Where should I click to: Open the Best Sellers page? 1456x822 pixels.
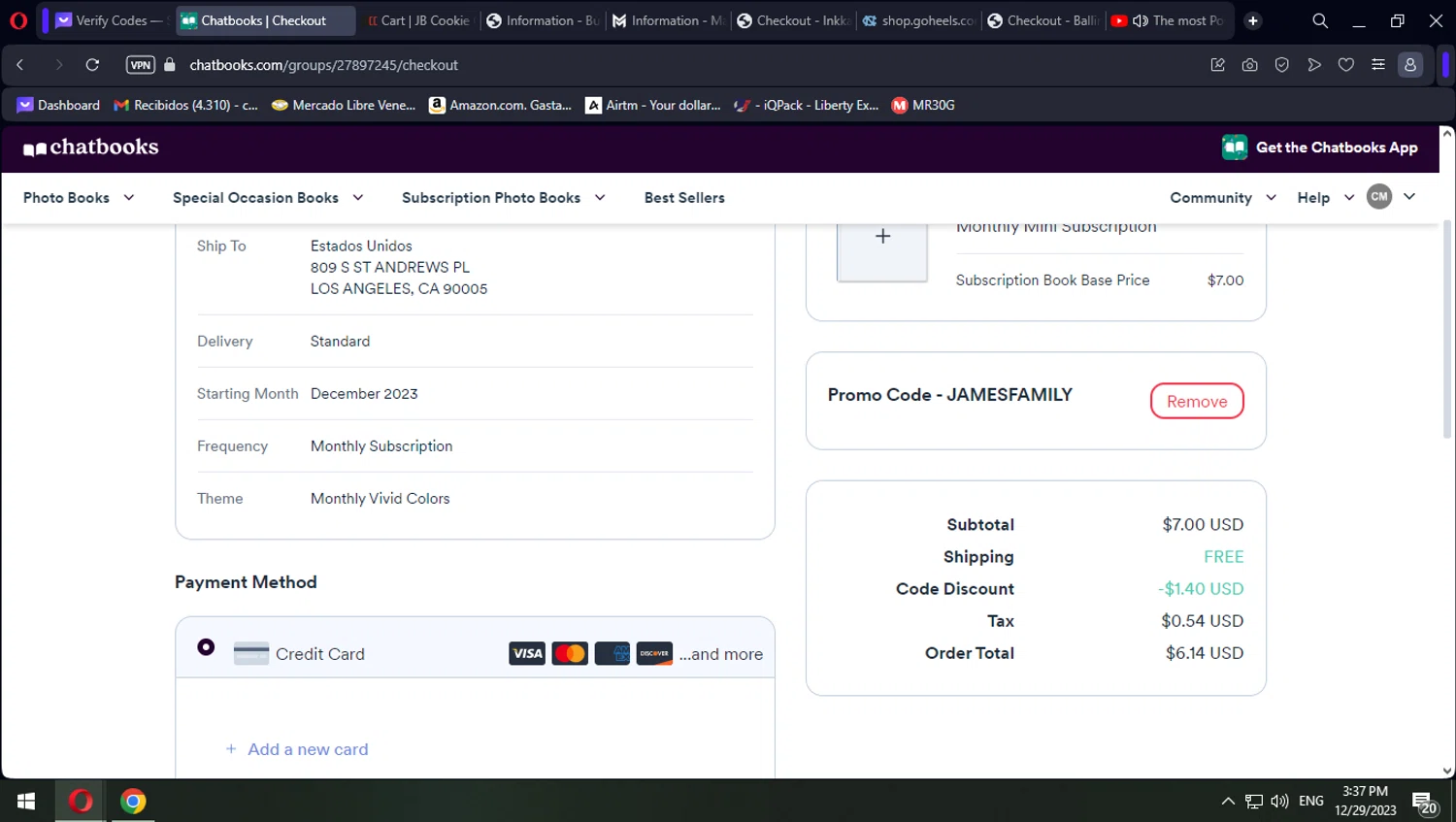(684, 198)
